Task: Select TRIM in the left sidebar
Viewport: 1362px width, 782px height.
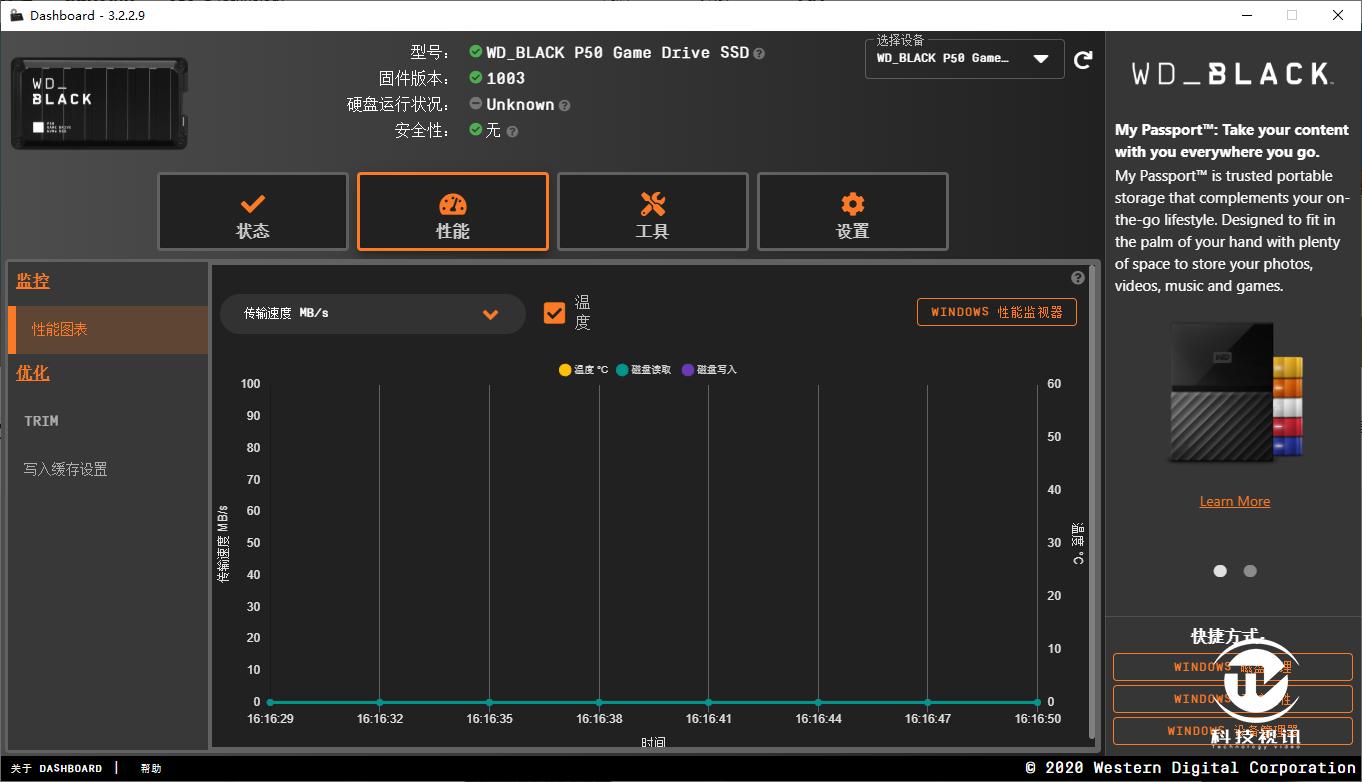Action: point(42,421)
